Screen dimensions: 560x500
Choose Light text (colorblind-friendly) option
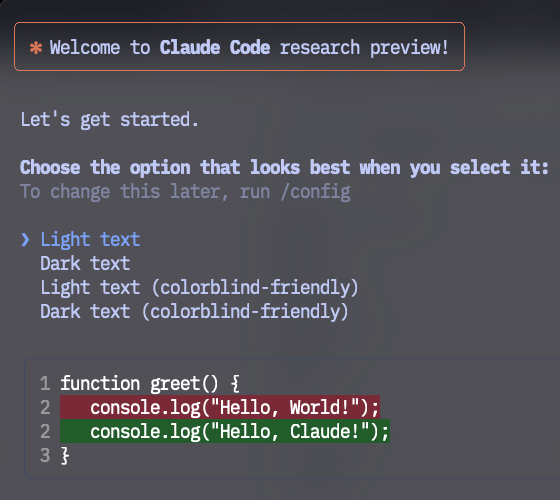click(x=199, y=288)
